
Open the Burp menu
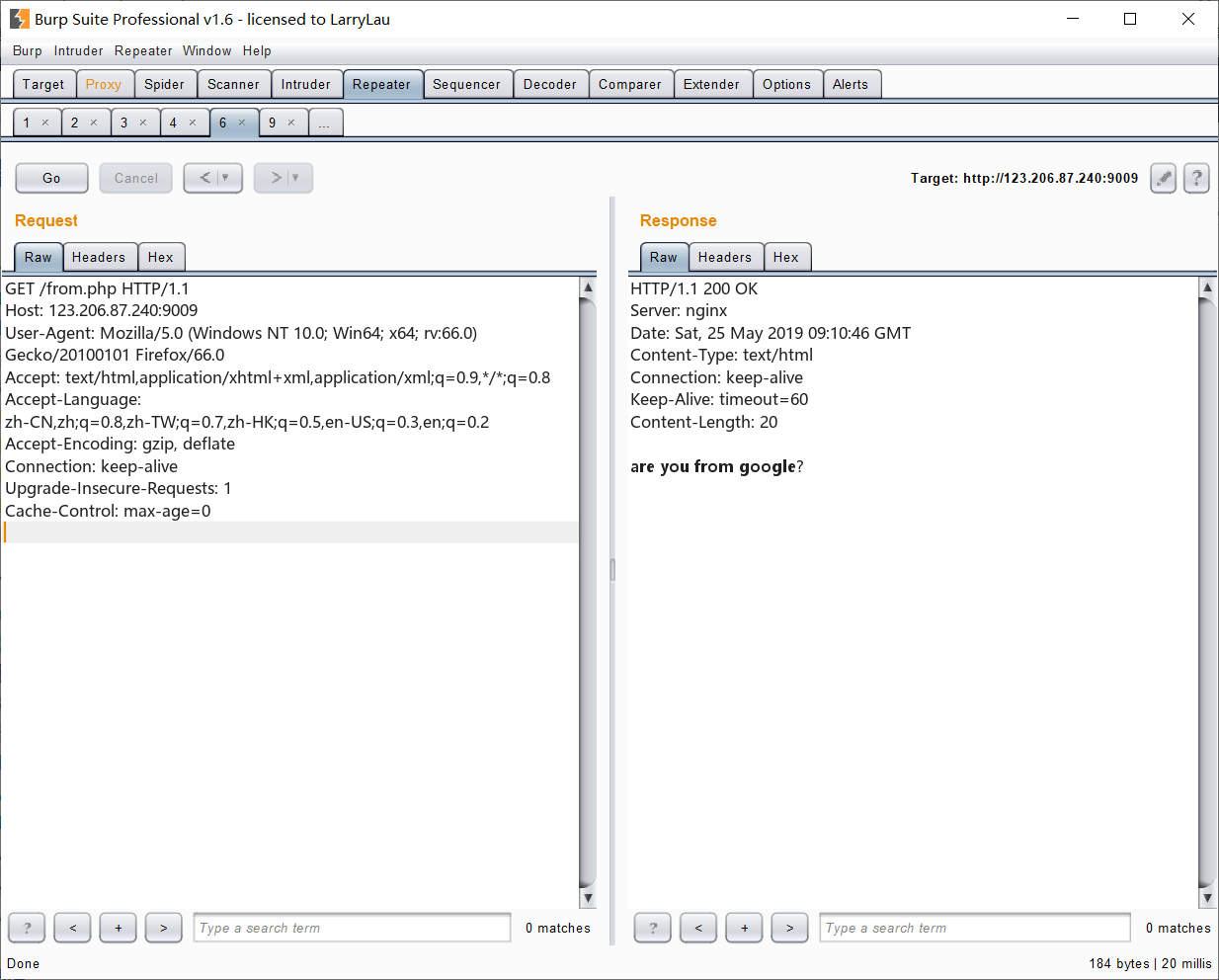coord(28,50)
